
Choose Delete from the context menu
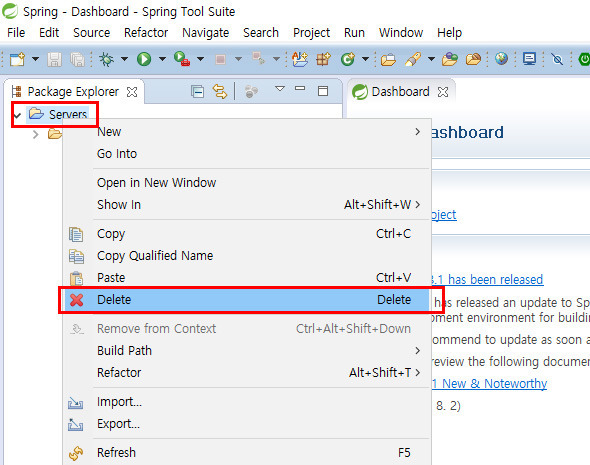click(x=247, y=300)
